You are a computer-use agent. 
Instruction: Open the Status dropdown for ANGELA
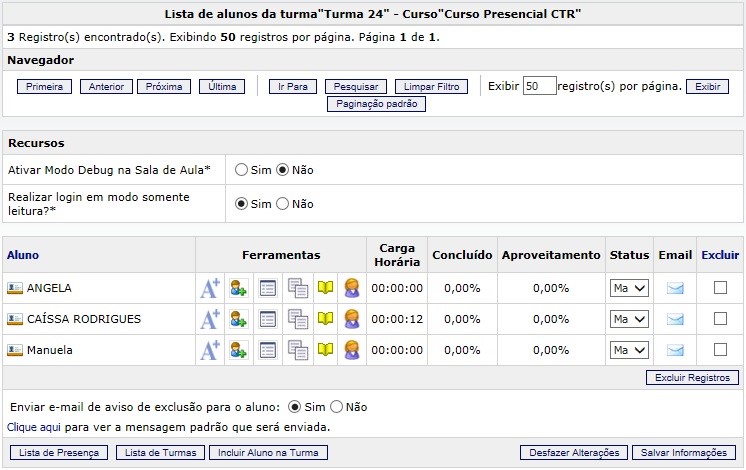tap(629, 289)
